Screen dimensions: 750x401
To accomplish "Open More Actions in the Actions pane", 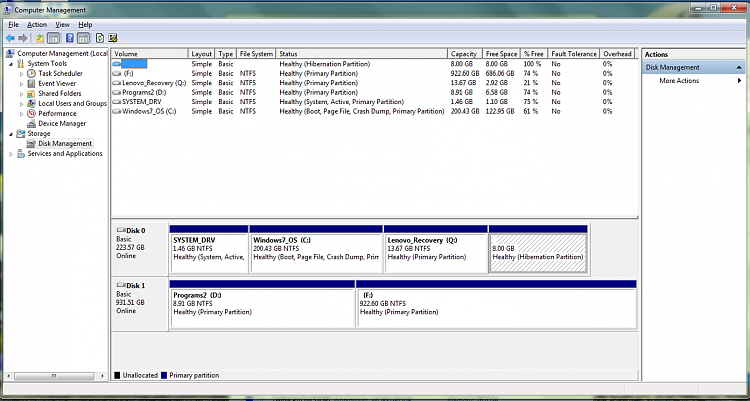I will point(679,81).
